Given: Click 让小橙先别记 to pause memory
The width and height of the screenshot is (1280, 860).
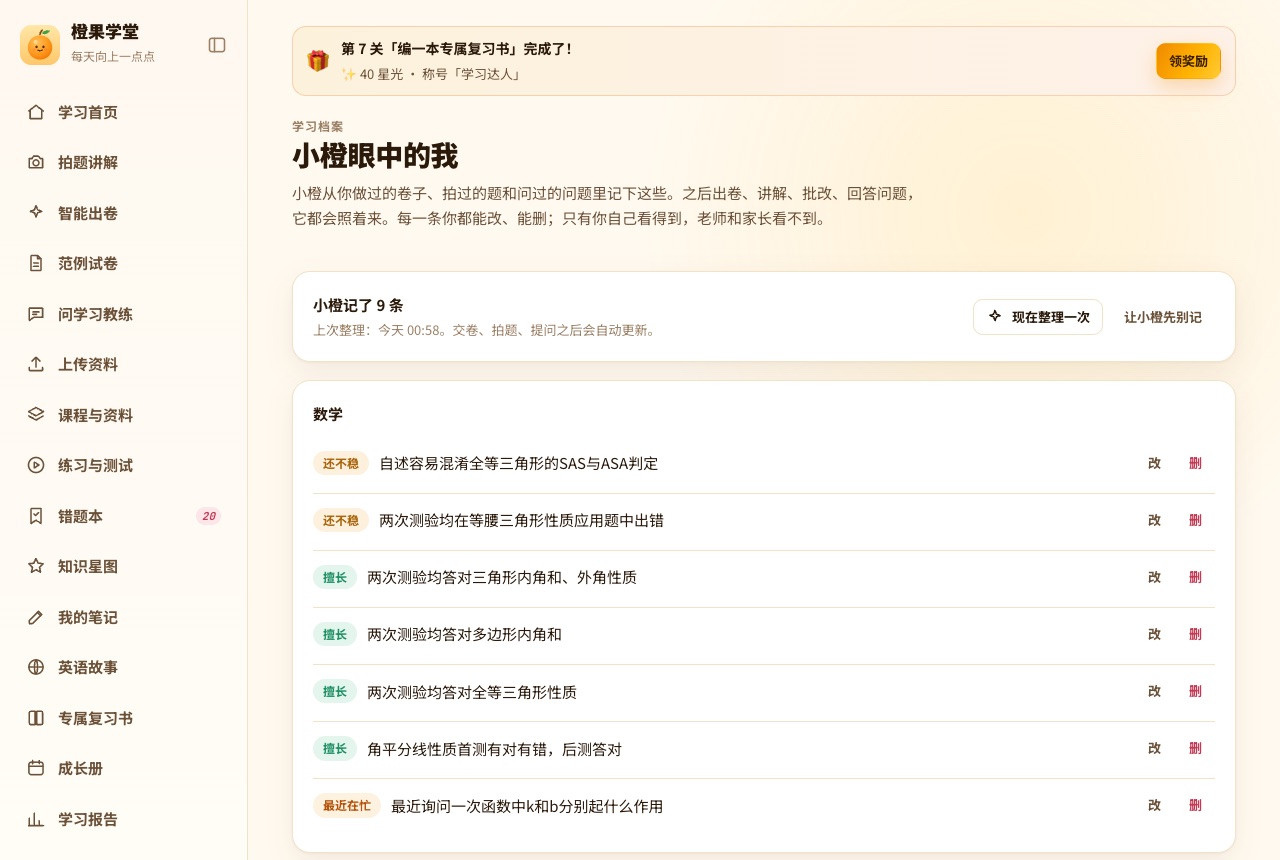Looking at the screenshot, I should tap(1163, 317).
